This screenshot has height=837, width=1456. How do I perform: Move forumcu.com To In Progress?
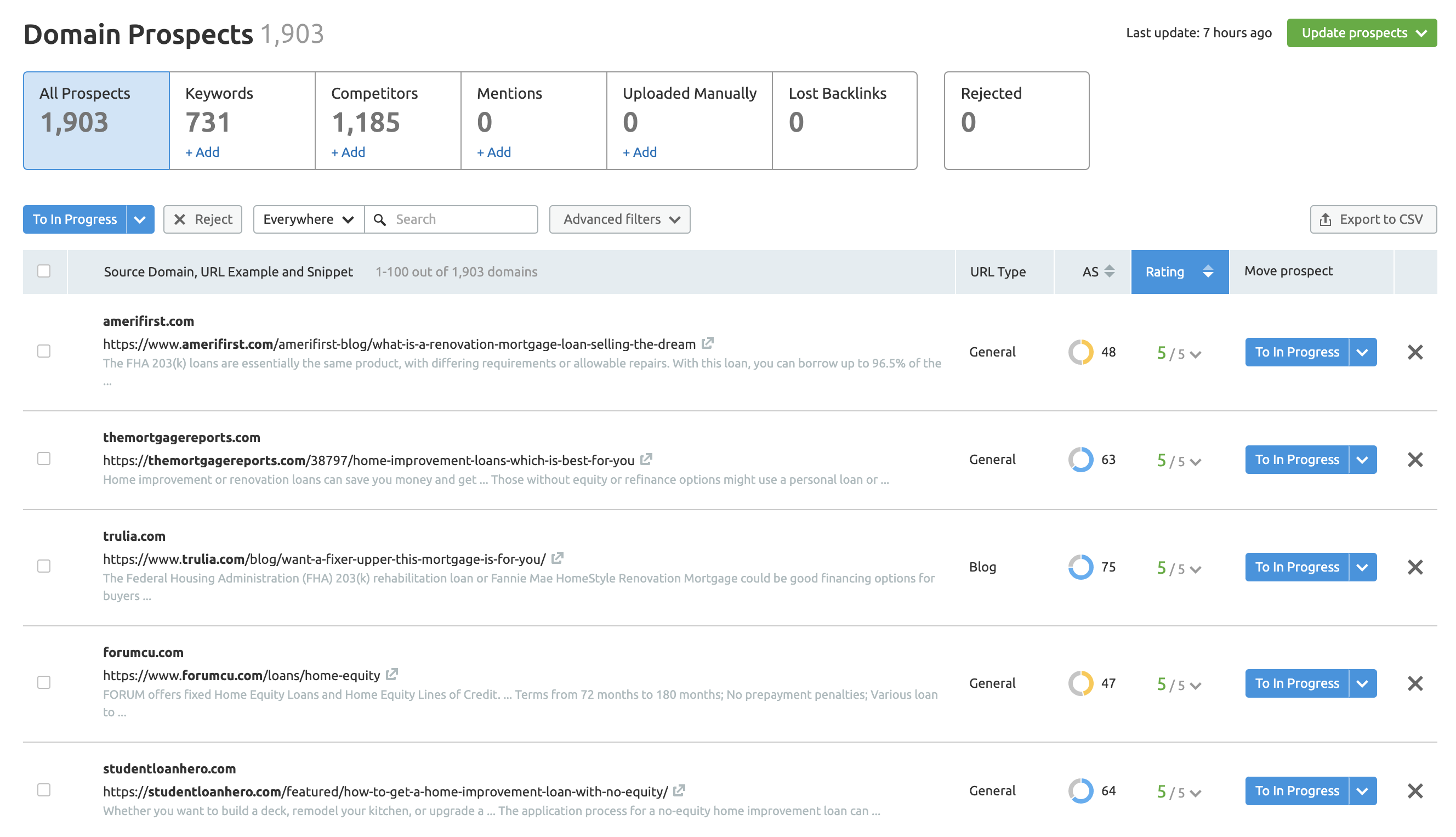tap(1296, 683)
